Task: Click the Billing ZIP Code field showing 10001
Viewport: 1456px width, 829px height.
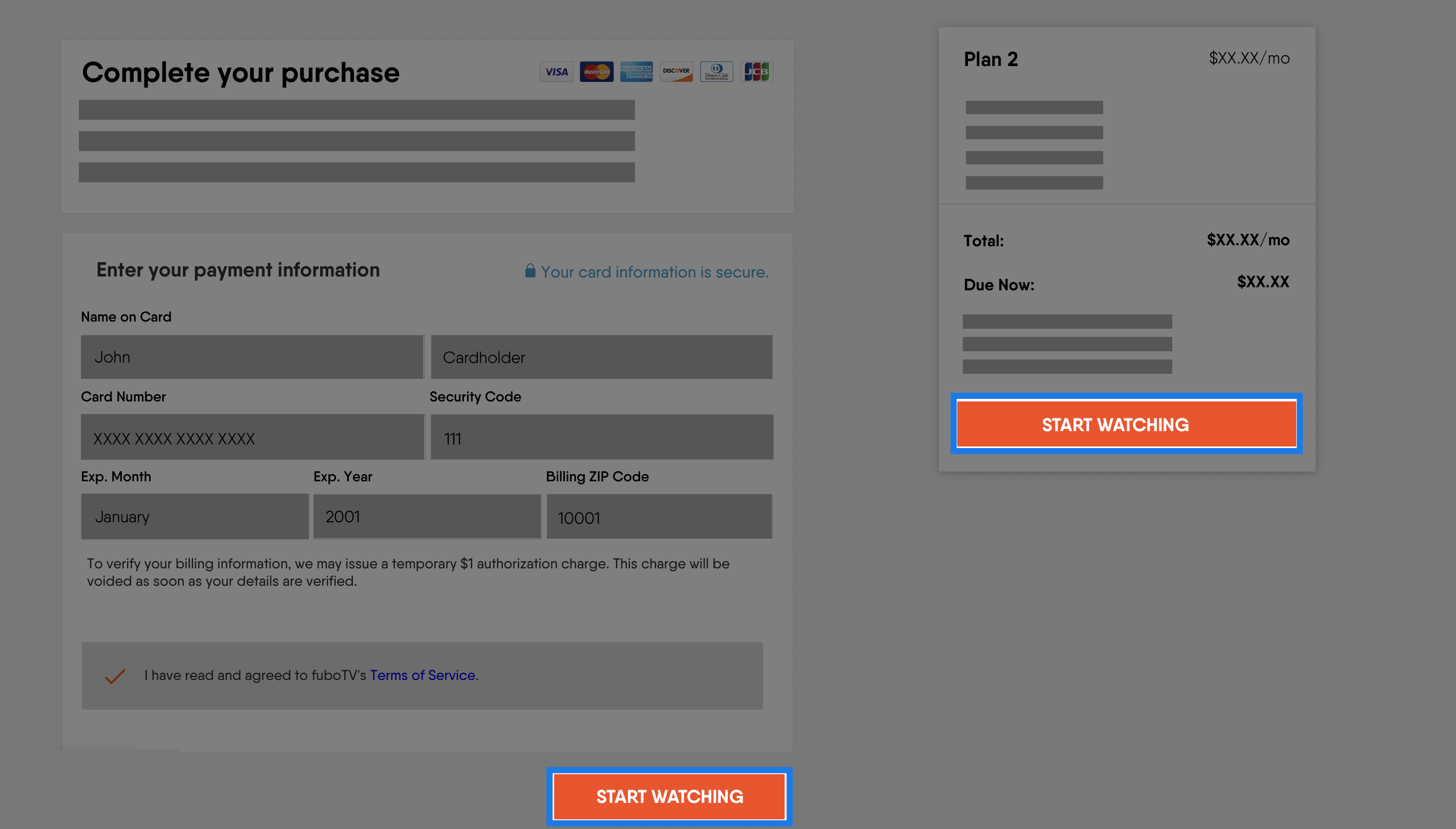Action: tap(660, 517)
